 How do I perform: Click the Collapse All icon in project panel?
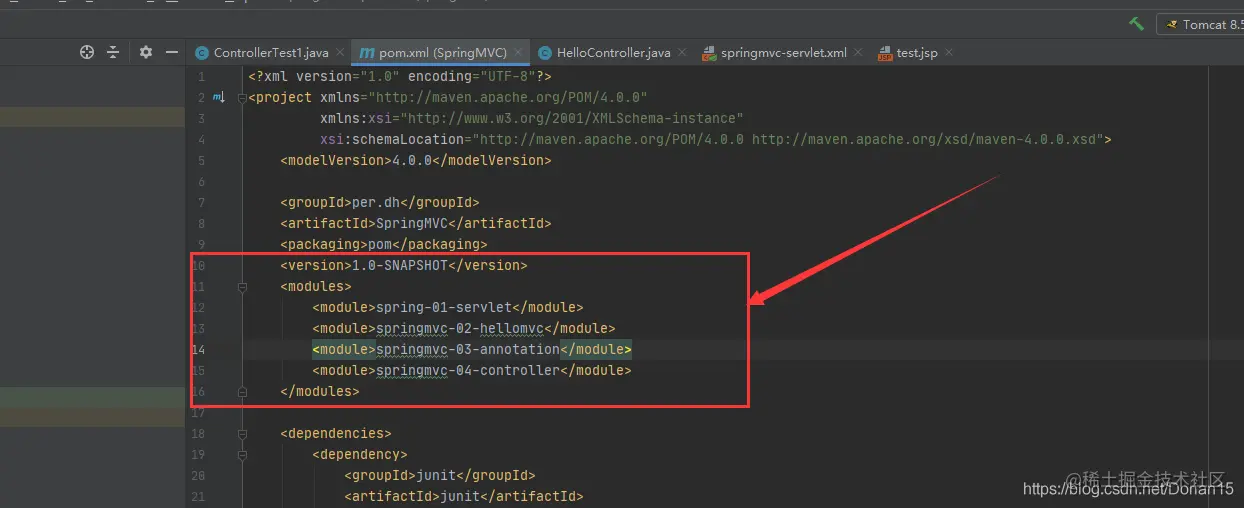click(113, 52)
